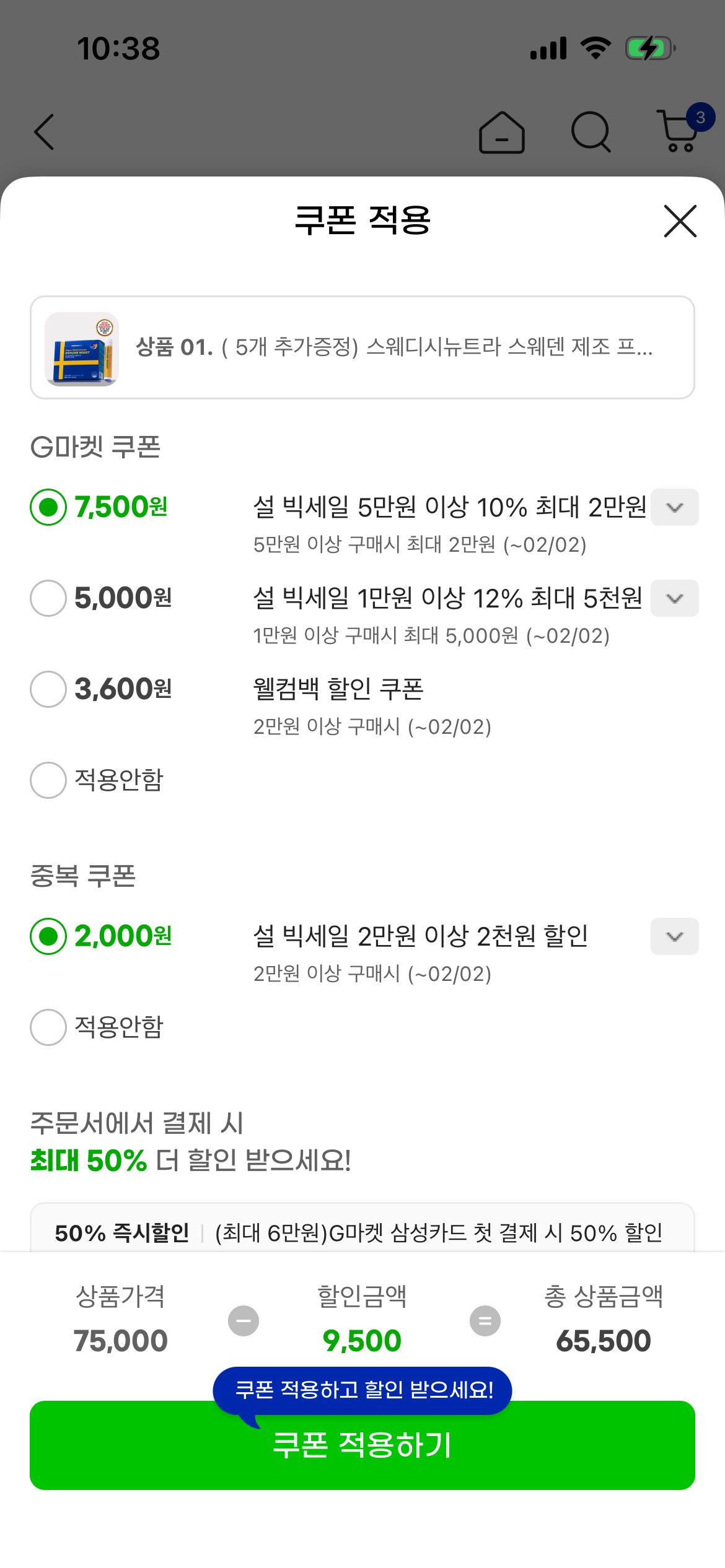The image size is (725, 1568).
Task: Select the 5,000원 coupon radio button
Action: click(x=48, y=598)
